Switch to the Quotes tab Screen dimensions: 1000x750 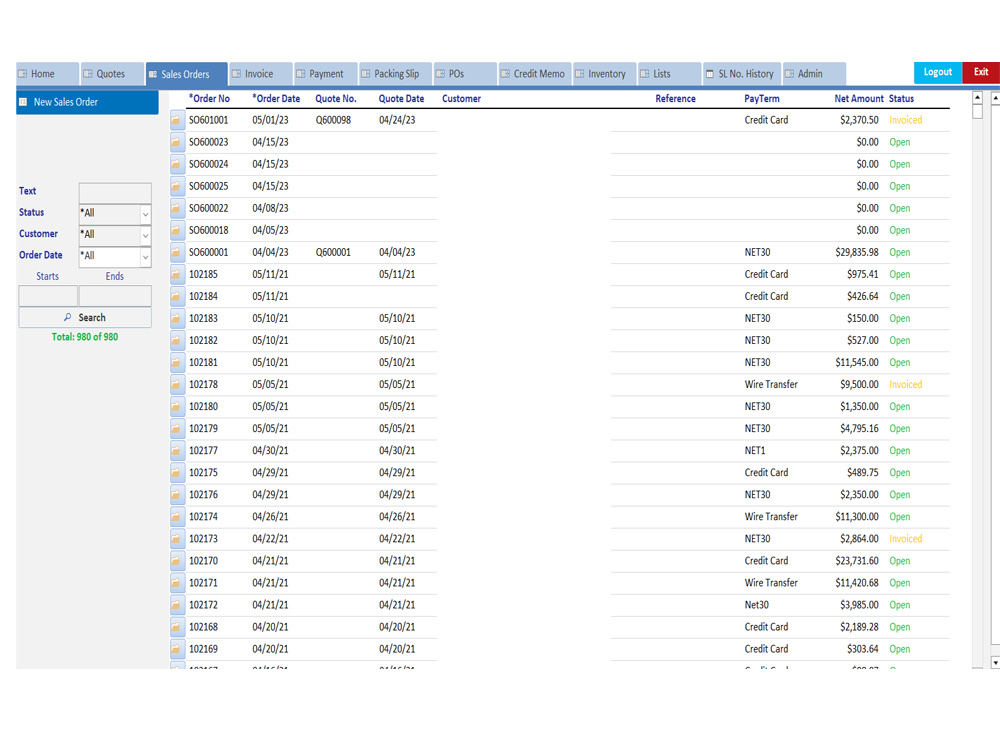click(112, 74)
